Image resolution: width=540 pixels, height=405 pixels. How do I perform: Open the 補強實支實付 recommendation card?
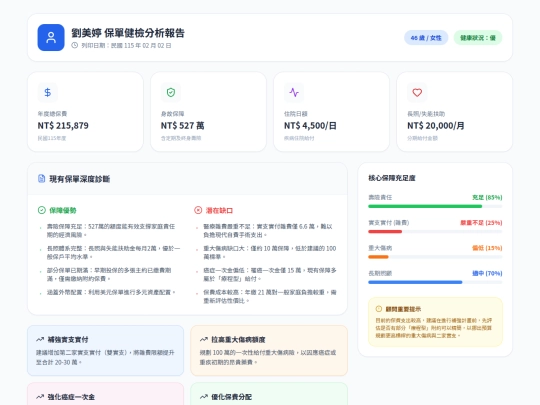coord(105,350)
